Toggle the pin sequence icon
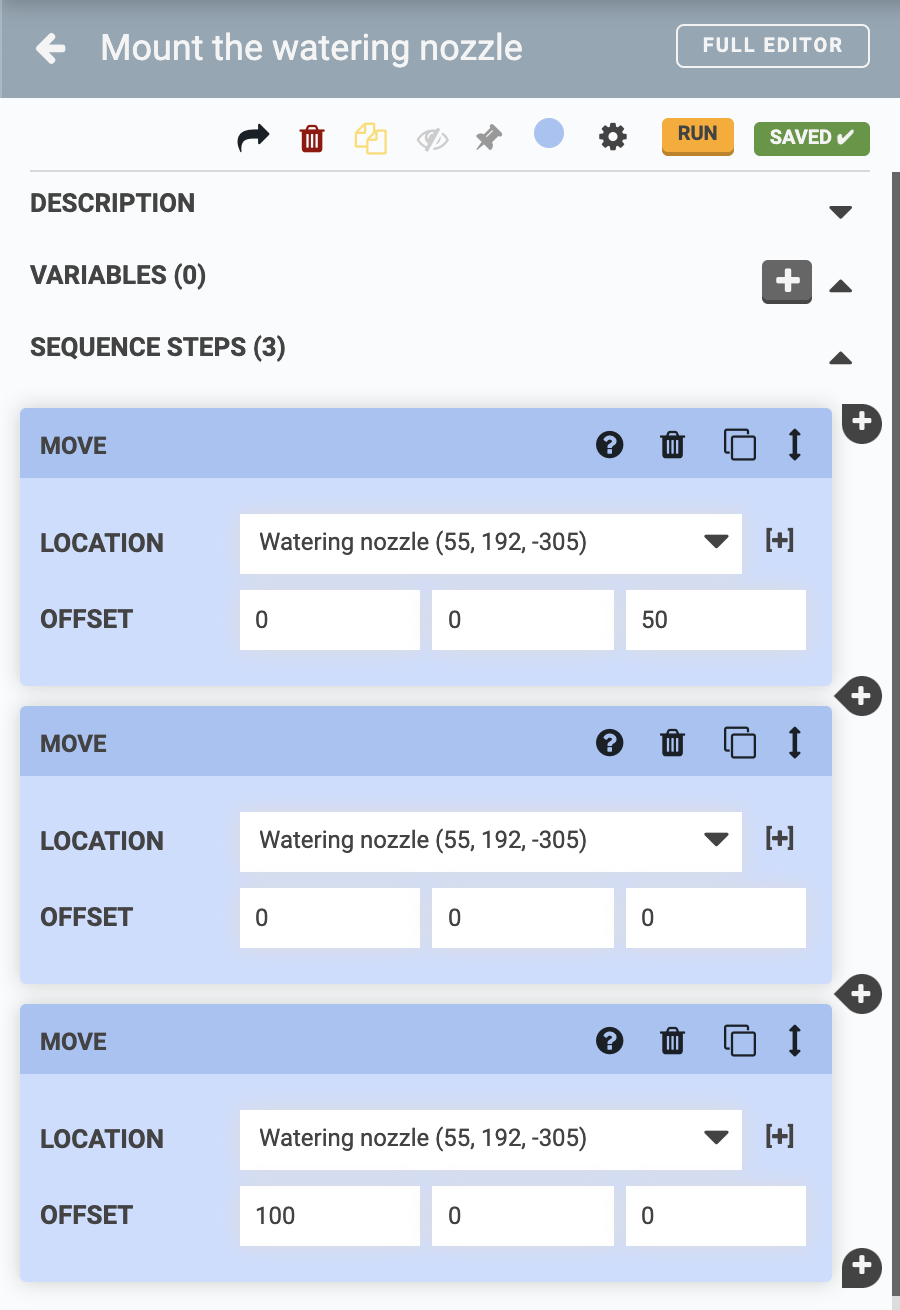Viewport: 900px width, 1310px height. [488, 138]
